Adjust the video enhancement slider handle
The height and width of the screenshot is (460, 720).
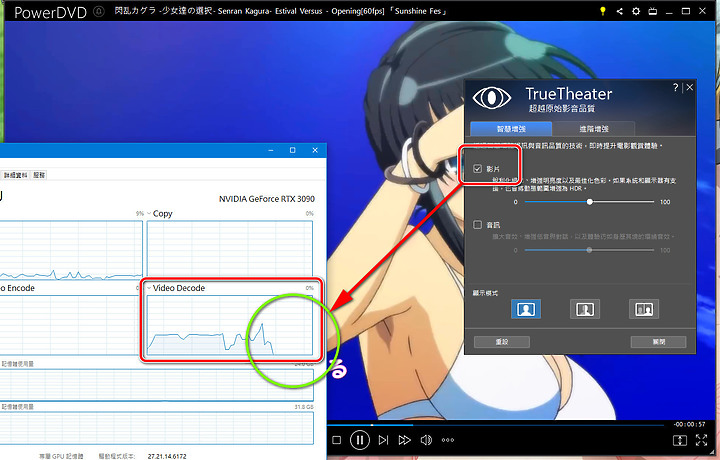[x=590, y=202]
